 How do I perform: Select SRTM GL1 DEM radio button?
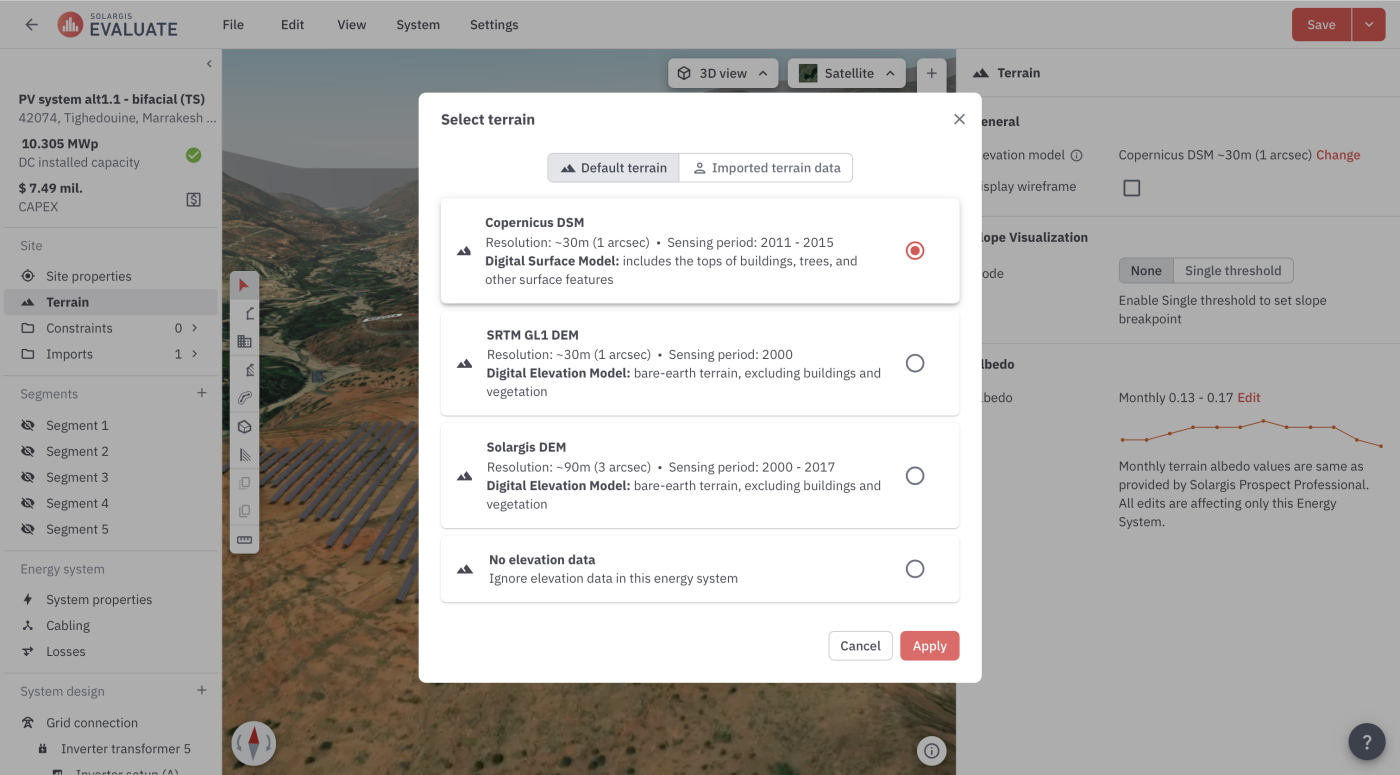pyautogui.click(x=914, y=363)
